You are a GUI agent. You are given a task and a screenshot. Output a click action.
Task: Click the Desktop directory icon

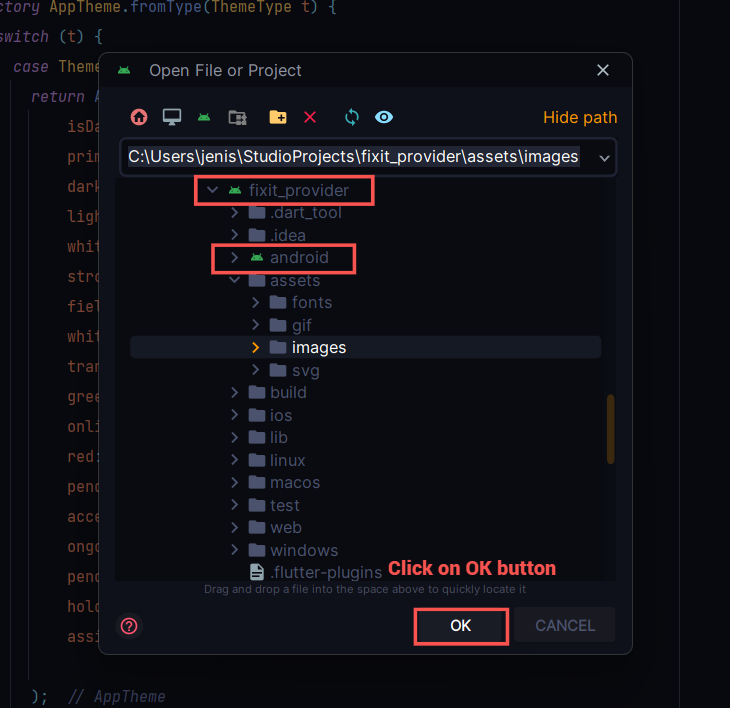[172, 117]
